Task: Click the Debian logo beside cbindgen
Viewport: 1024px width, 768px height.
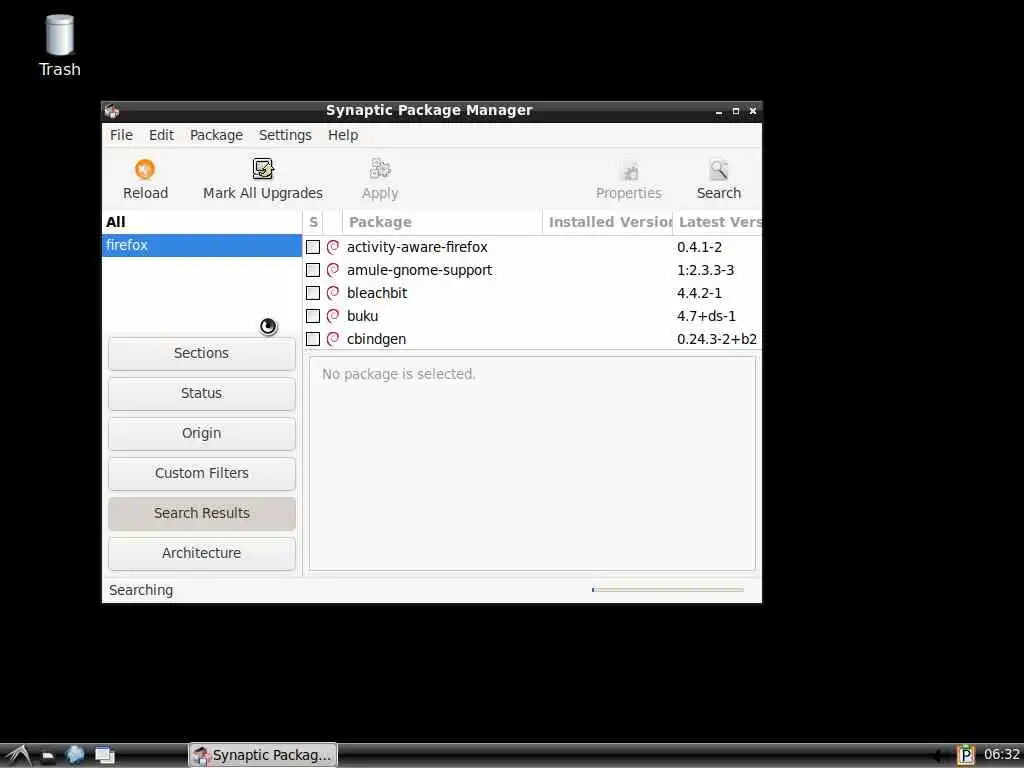Action: [333, 338]
